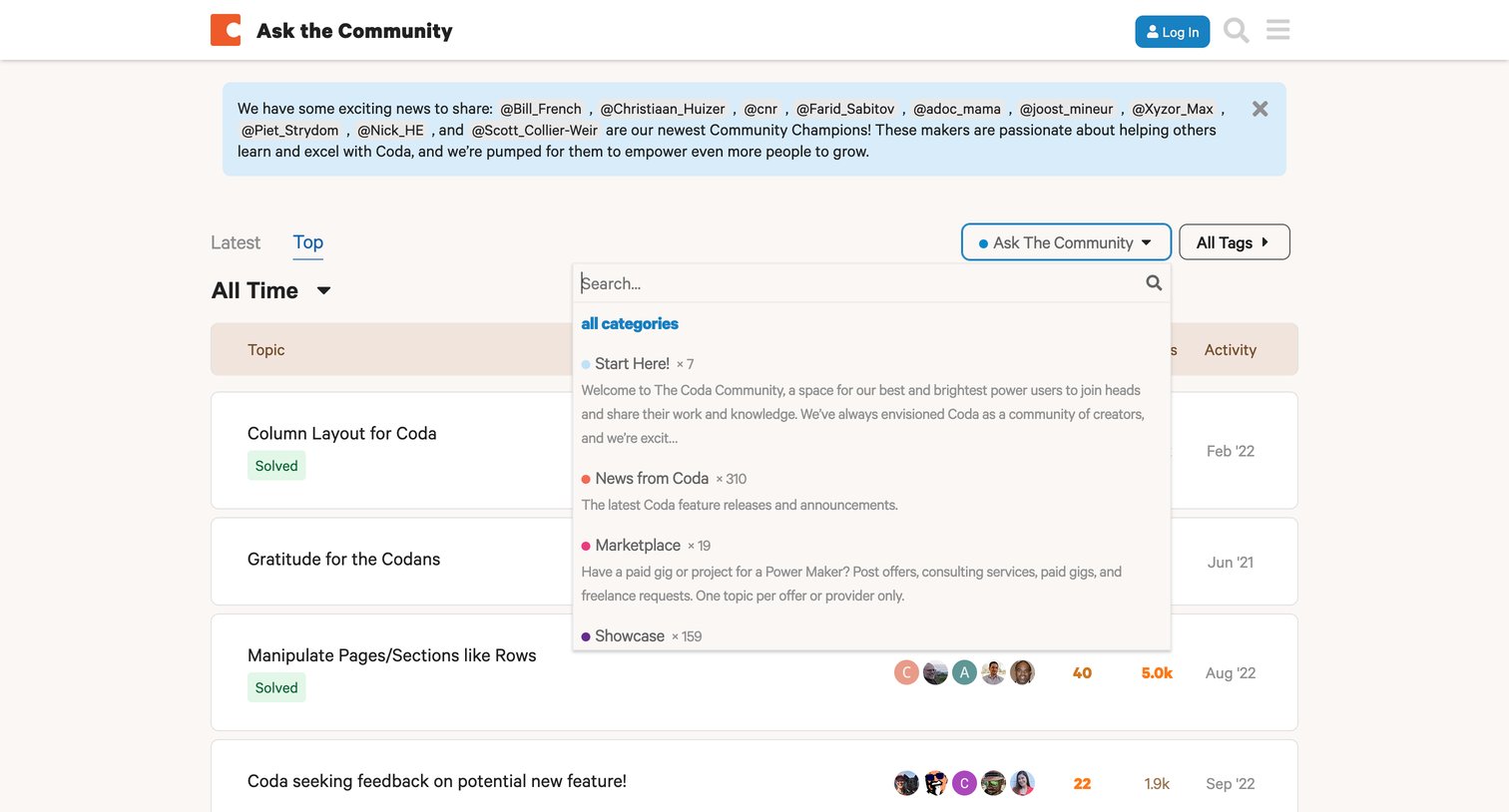Open the @Christiaan_Huizer mention
Image resolution: width=1509 pixels, height=812 pixels.
point(663,109)
